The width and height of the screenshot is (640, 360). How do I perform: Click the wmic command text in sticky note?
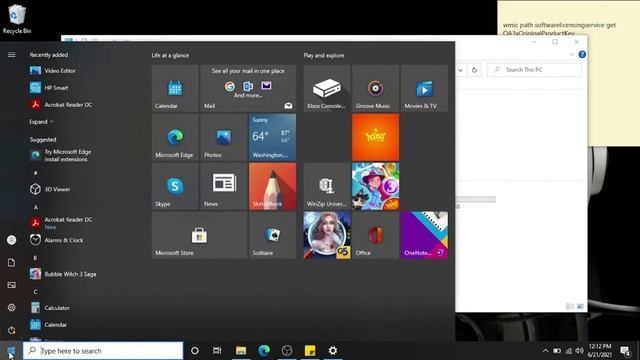[x=559, y=29]
